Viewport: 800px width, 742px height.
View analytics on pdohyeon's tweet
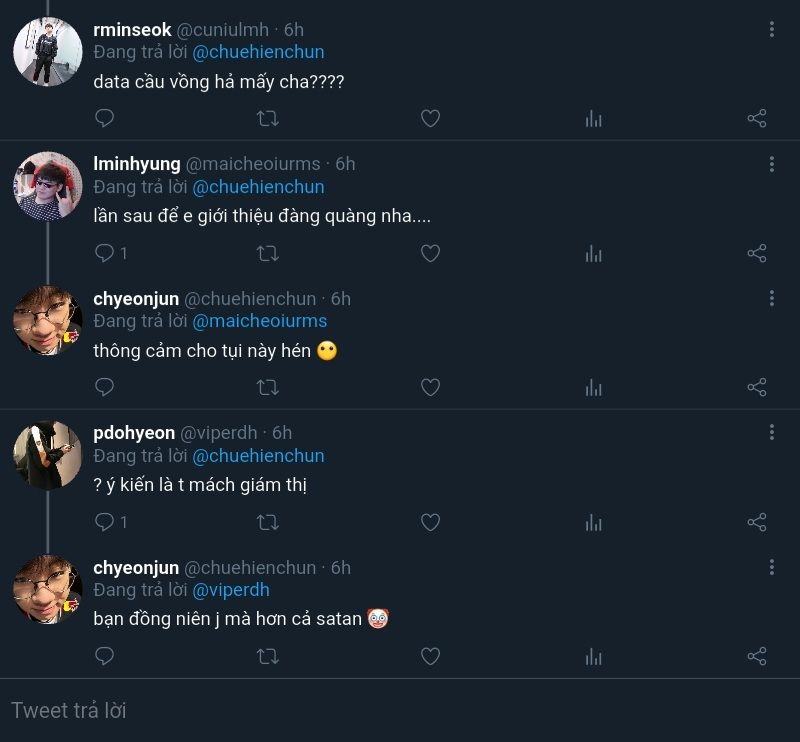[594, 522]
